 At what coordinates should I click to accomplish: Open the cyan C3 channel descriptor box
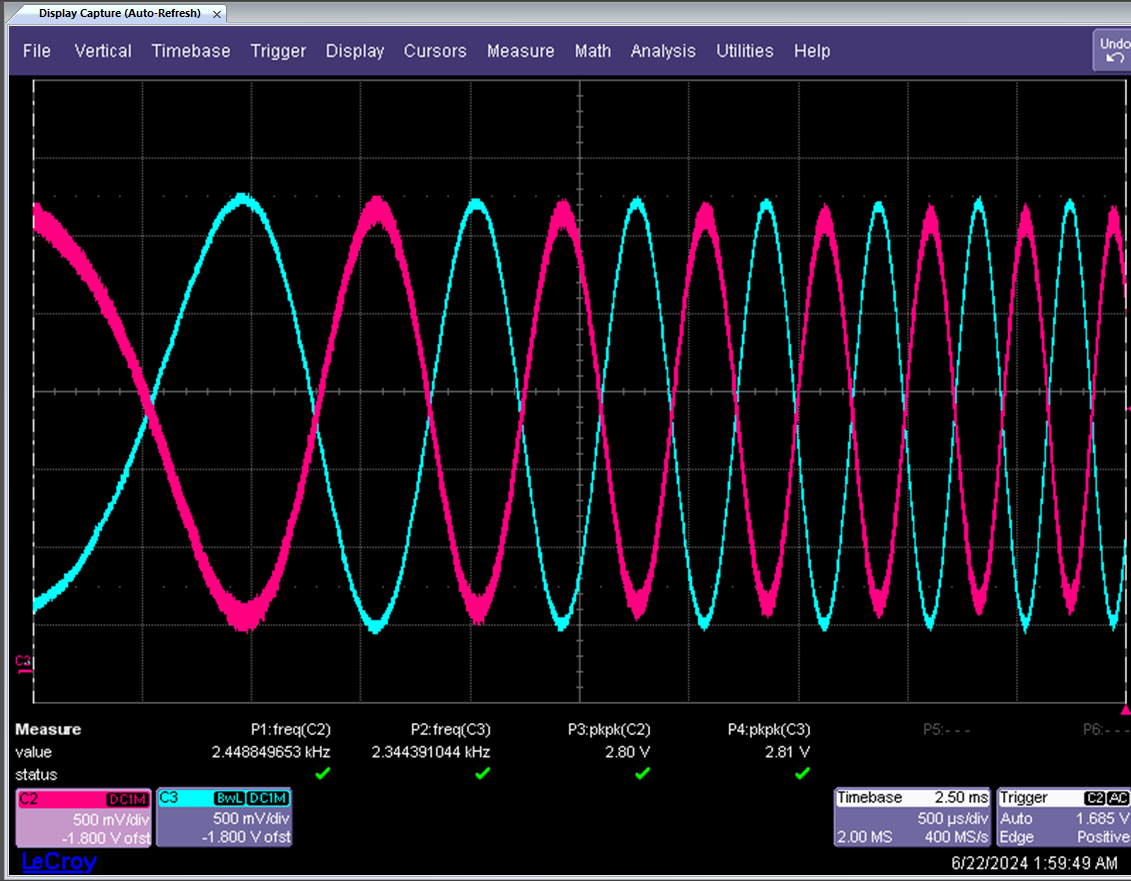click(x=224, y=818)
